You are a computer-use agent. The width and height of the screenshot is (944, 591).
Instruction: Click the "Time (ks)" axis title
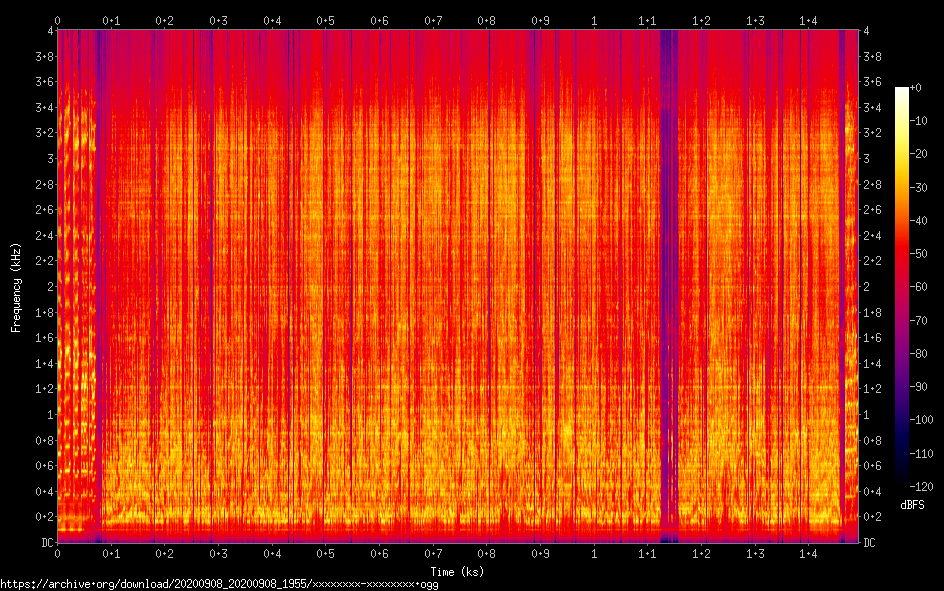457,572
